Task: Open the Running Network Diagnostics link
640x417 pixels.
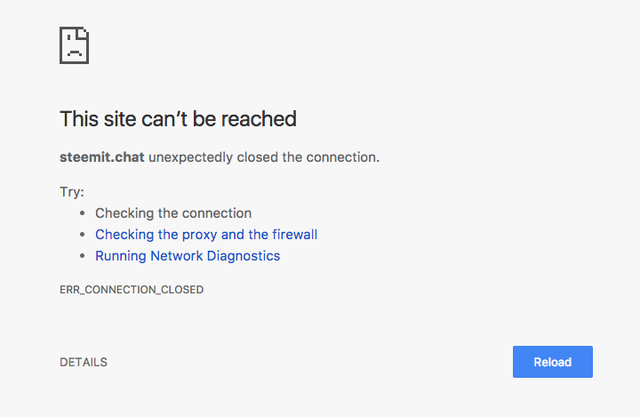Action: [187, 256]
